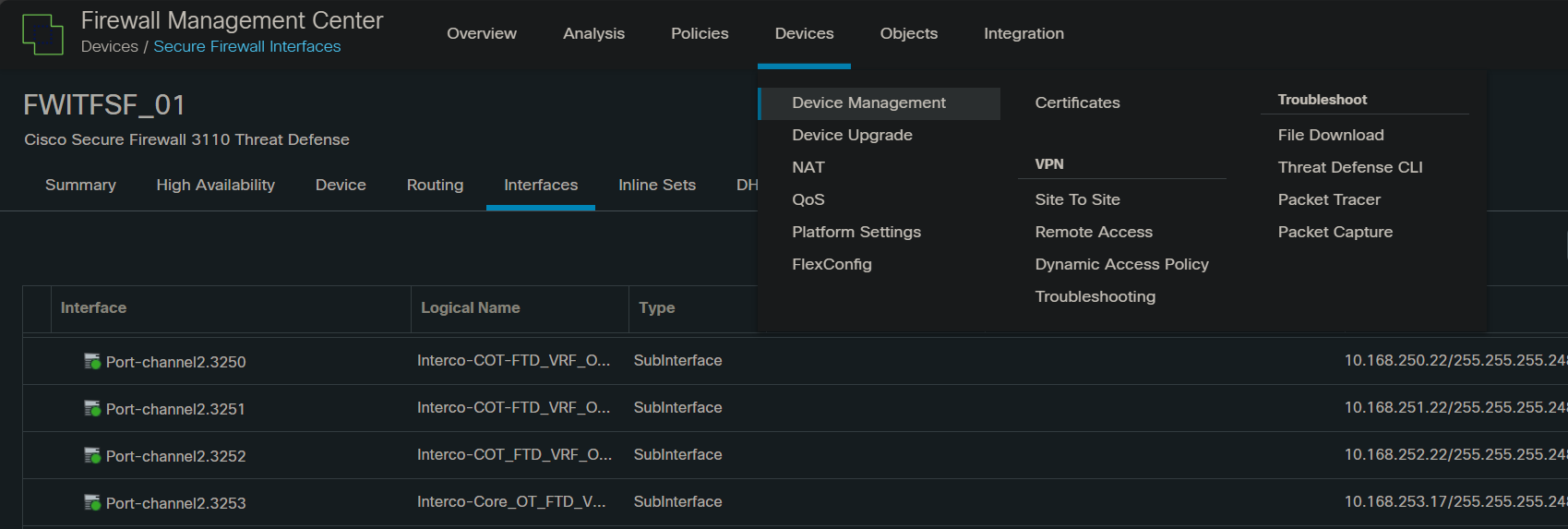This screenshot has width=1568, height=529.
Task: Select the Interfaces tab
Action: click(541, 185)
